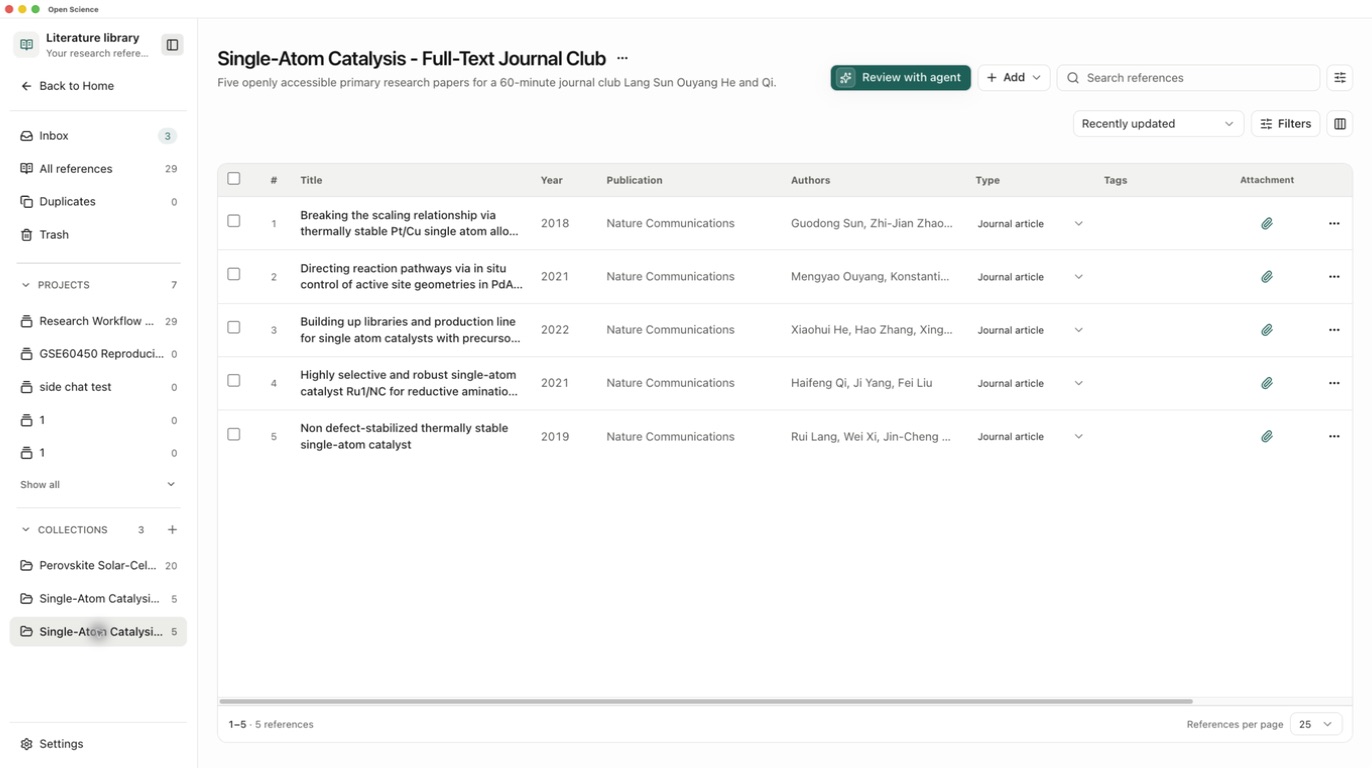Open display settings sliders icon near search
The image size is (1372, 768).
click(1340, 78)
